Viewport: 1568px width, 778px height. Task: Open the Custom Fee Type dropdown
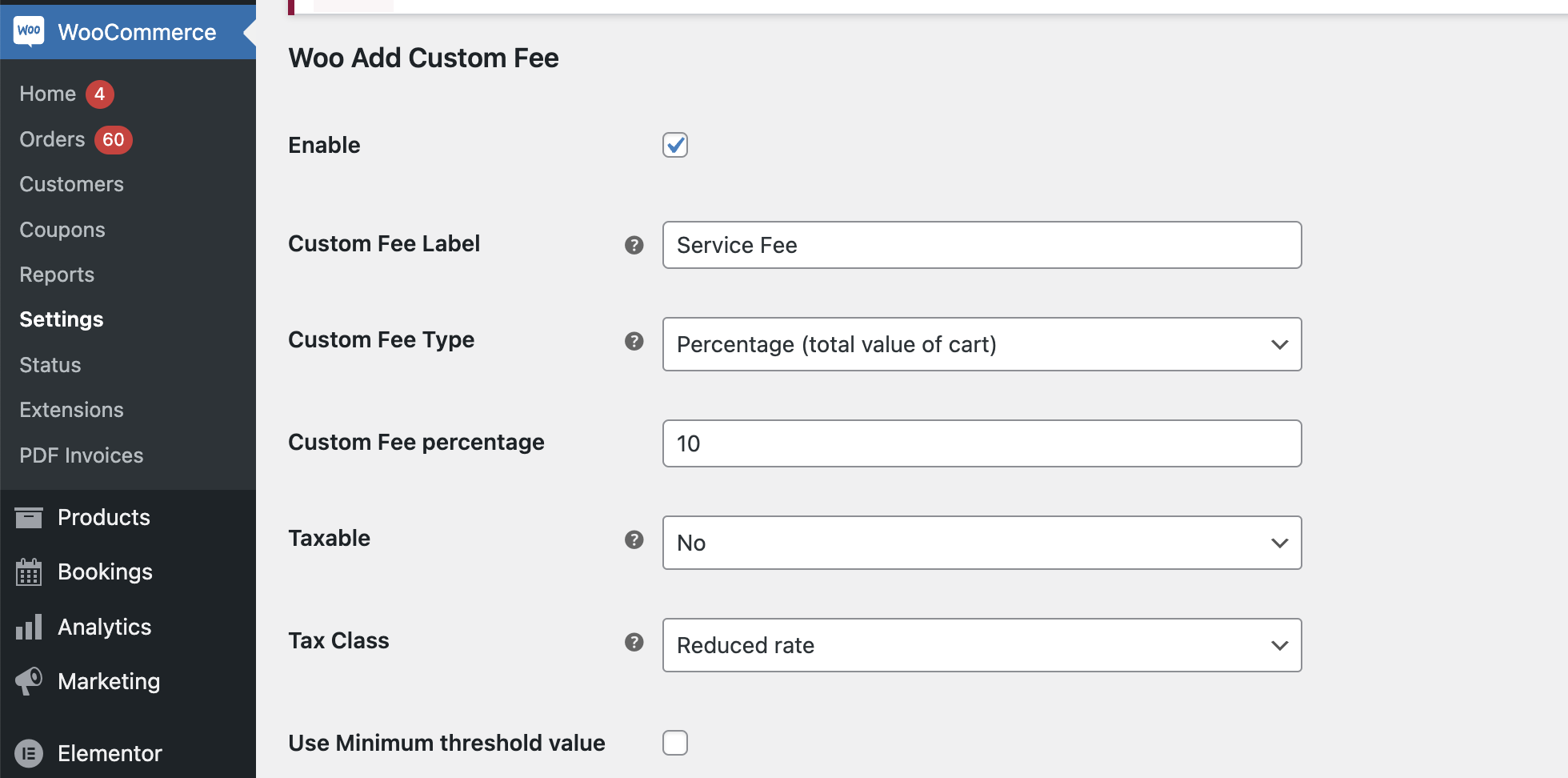point(982,344)
